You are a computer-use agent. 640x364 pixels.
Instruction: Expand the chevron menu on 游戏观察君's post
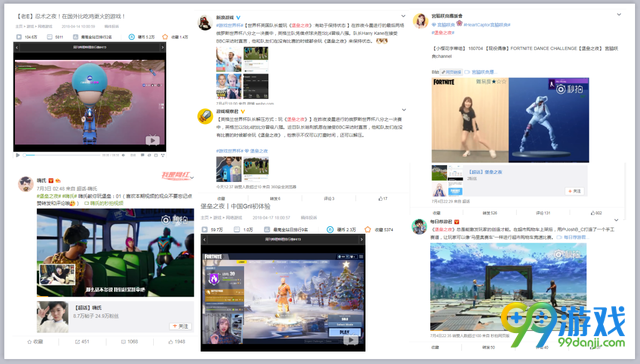point(404,110)
